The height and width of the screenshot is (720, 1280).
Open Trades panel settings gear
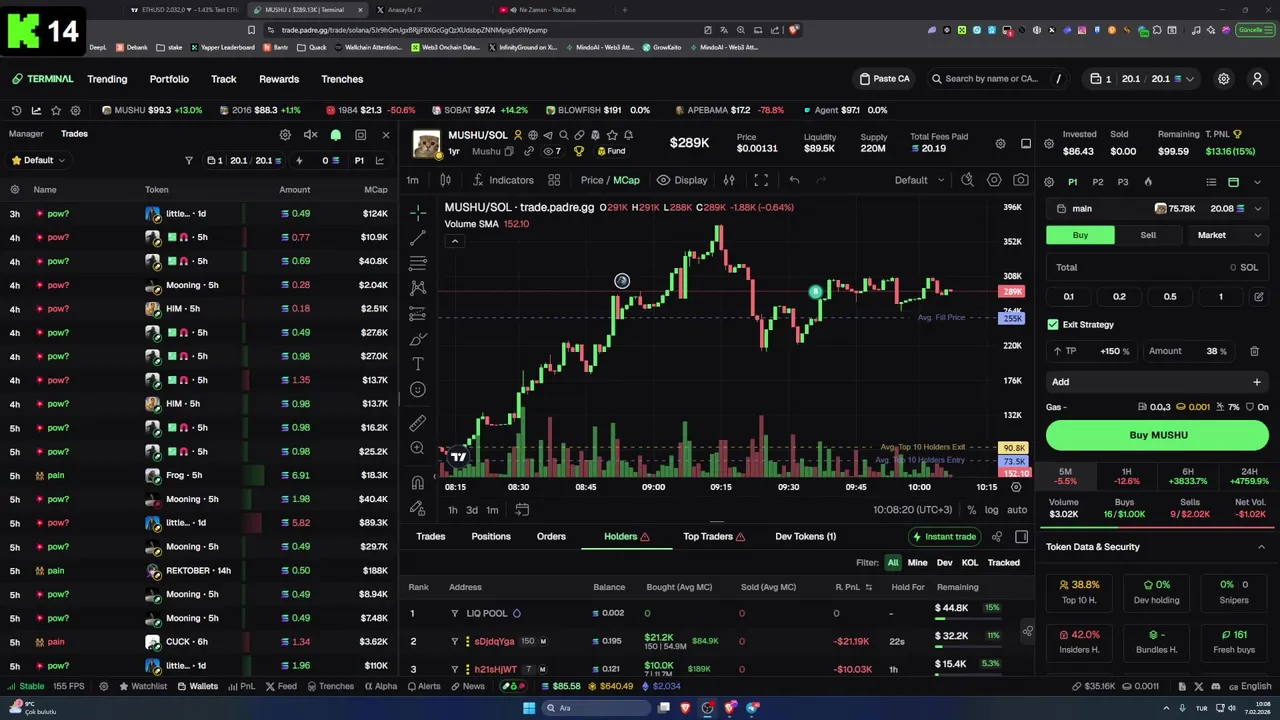(x=285, y=135)
